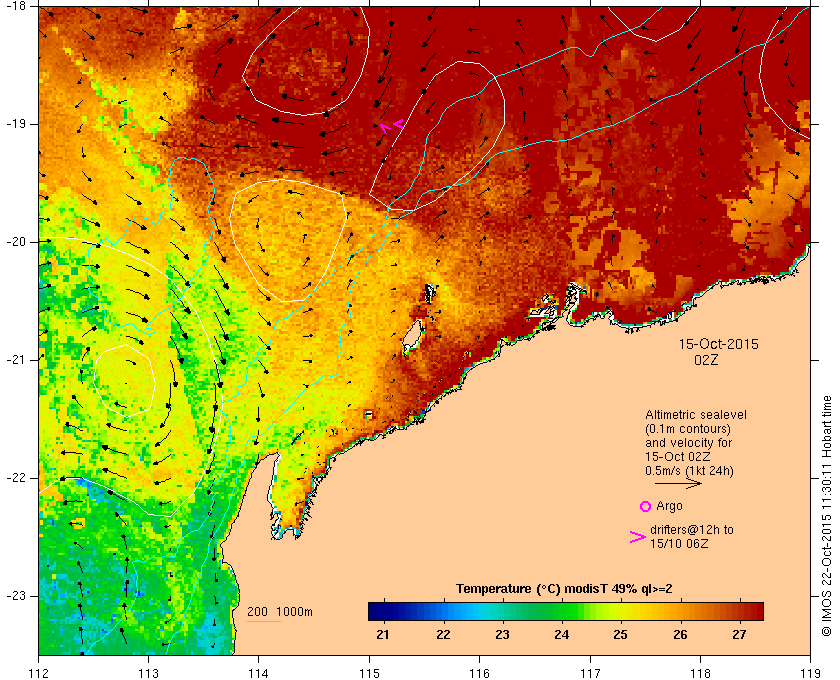This screenshot has width=840, height=680.
Task: Click colorbar tick label '22'
Action: click(x=443, y=635)
